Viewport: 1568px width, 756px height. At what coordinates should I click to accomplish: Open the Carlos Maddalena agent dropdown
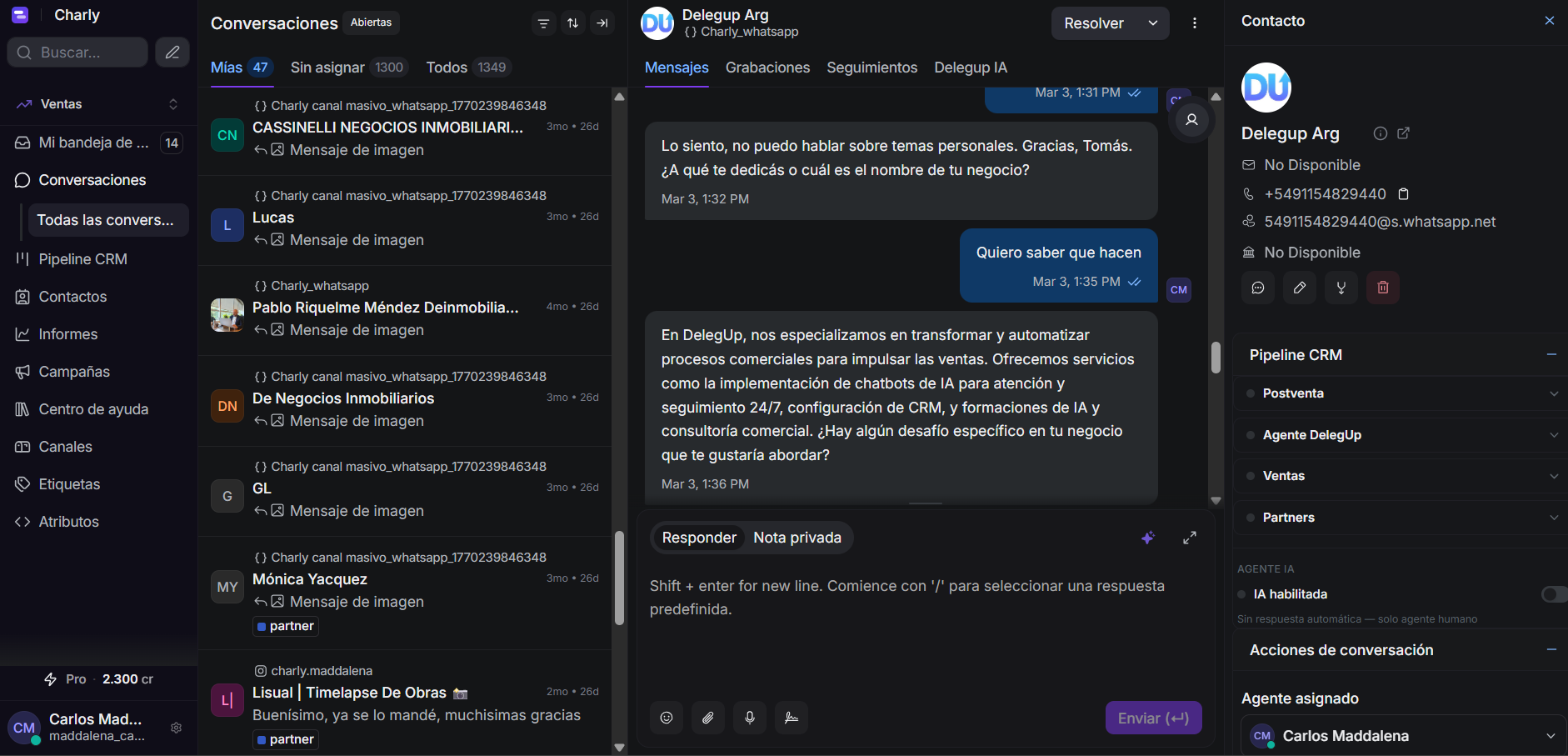[1404, 736]
